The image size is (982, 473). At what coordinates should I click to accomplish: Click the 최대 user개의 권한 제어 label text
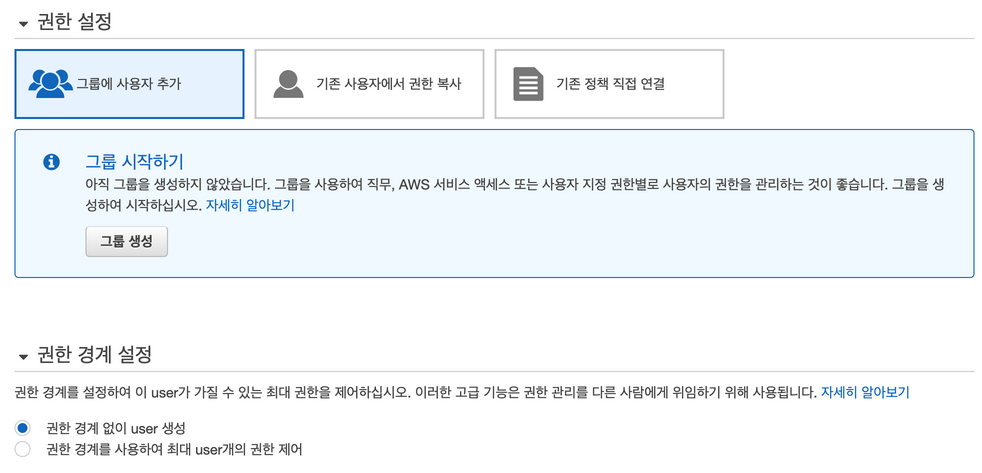point(174,449)
